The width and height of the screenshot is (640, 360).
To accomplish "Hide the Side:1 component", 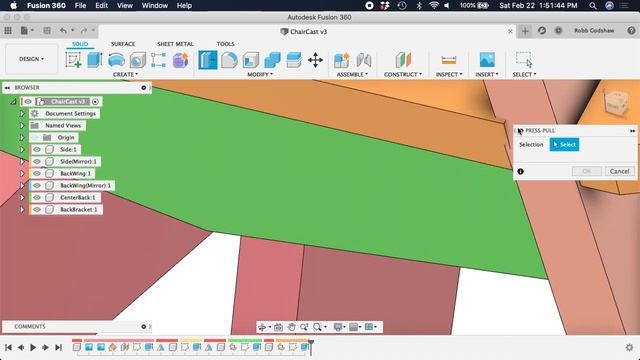I will (x=37, y=150).
